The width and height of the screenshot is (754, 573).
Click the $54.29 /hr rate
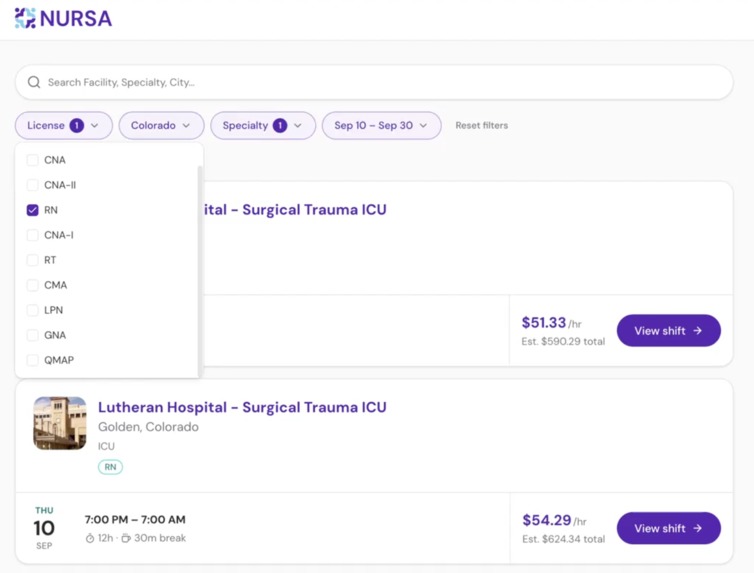[554, 520]
